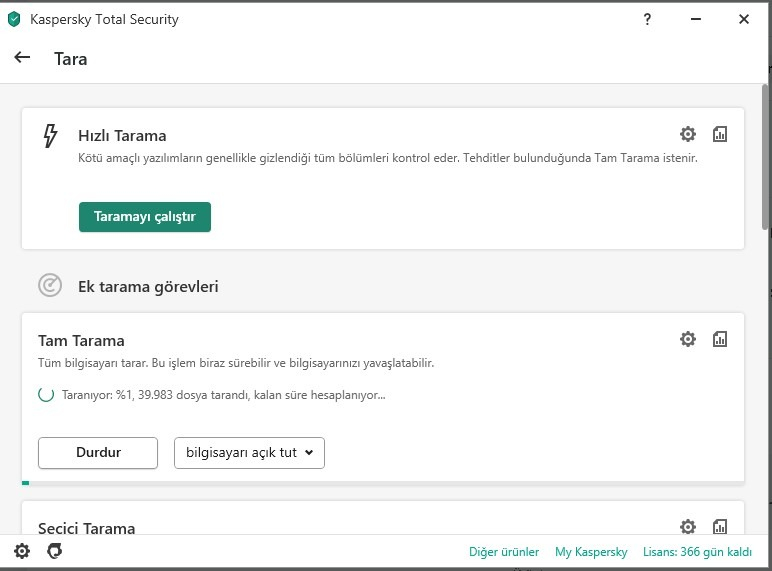Click the Tam Tarama scan progress bar
The image size is (772, 571).
click(x=383, y=483)
